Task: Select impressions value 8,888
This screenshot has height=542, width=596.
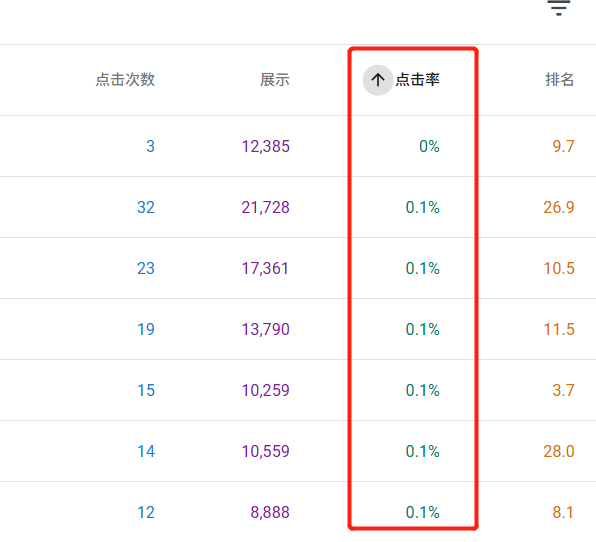Action: coord(270,512)
